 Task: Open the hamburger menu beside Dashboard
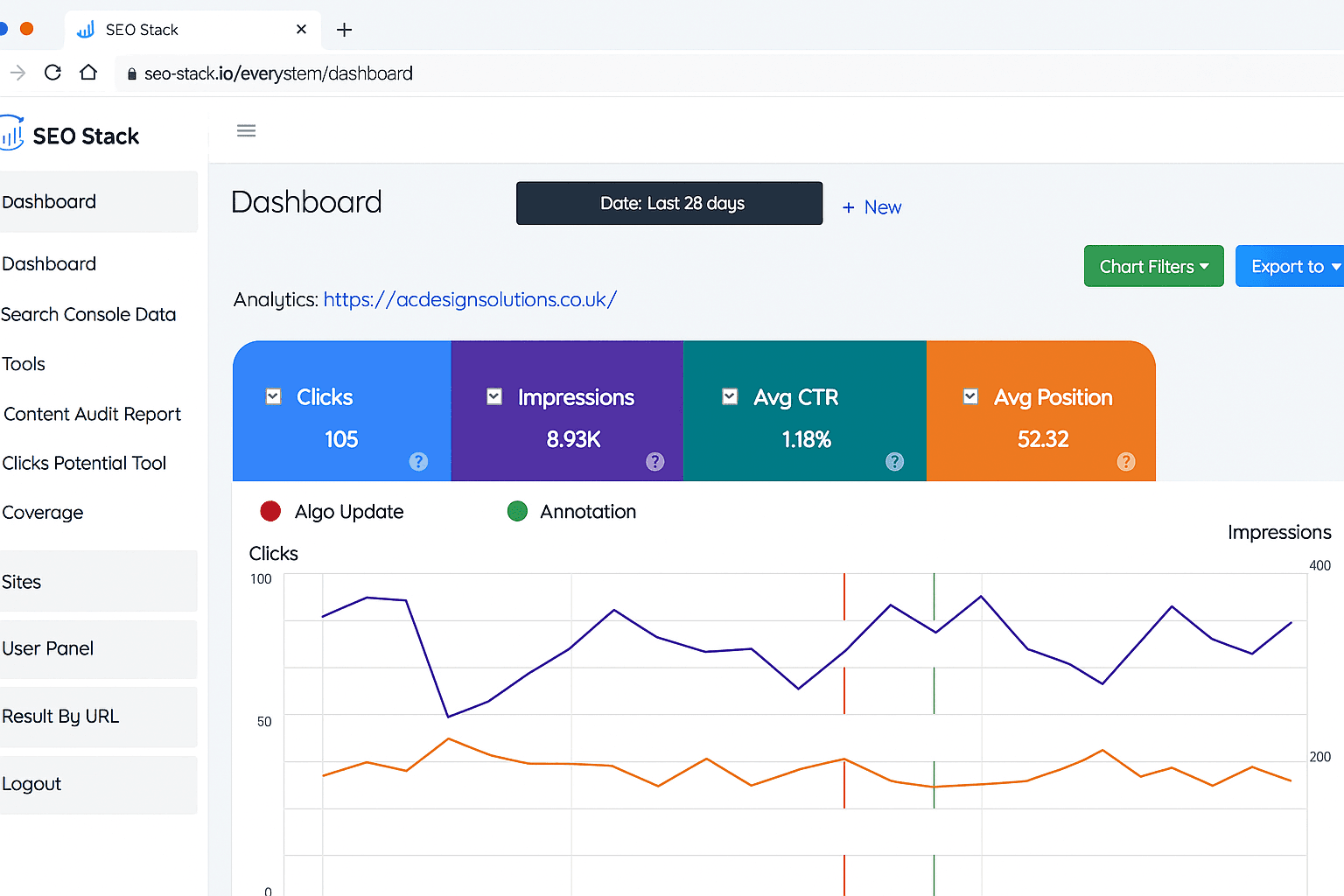point(246,130)
